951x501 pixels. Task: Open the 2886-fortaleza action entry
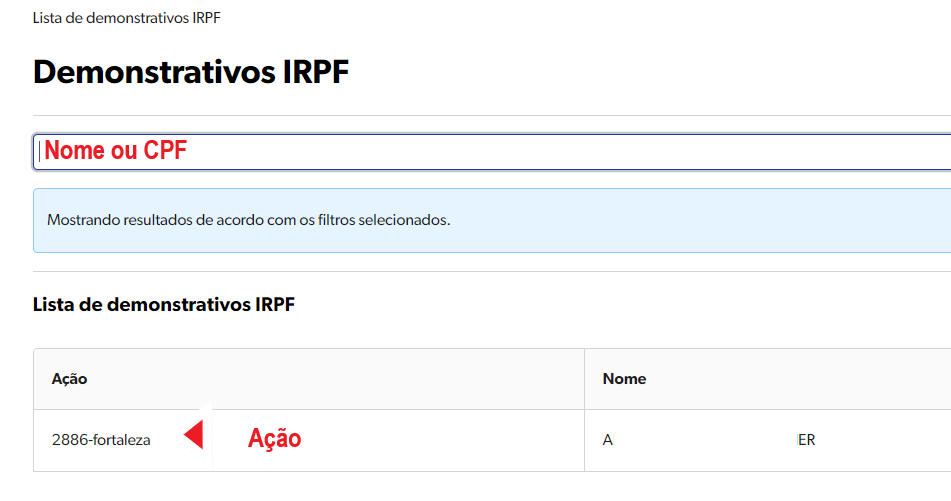pyautogui.click(x=101, y=440)
